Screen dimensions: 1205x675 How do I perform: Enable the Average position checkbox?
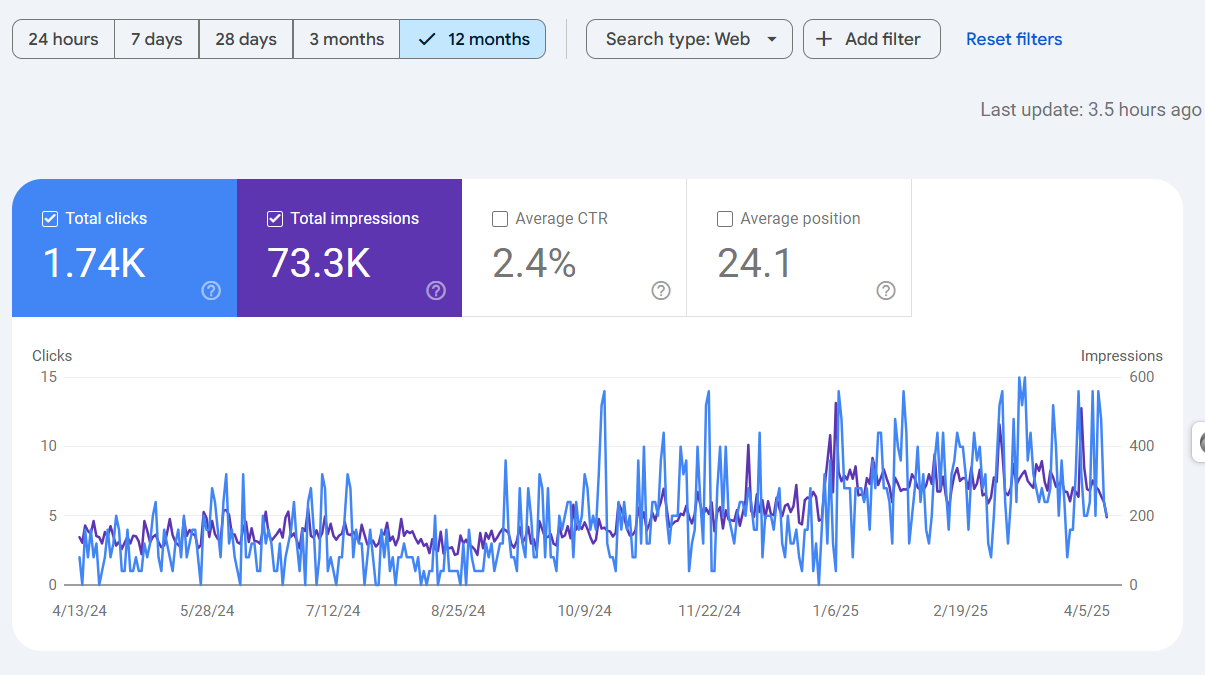coord(725,219)
